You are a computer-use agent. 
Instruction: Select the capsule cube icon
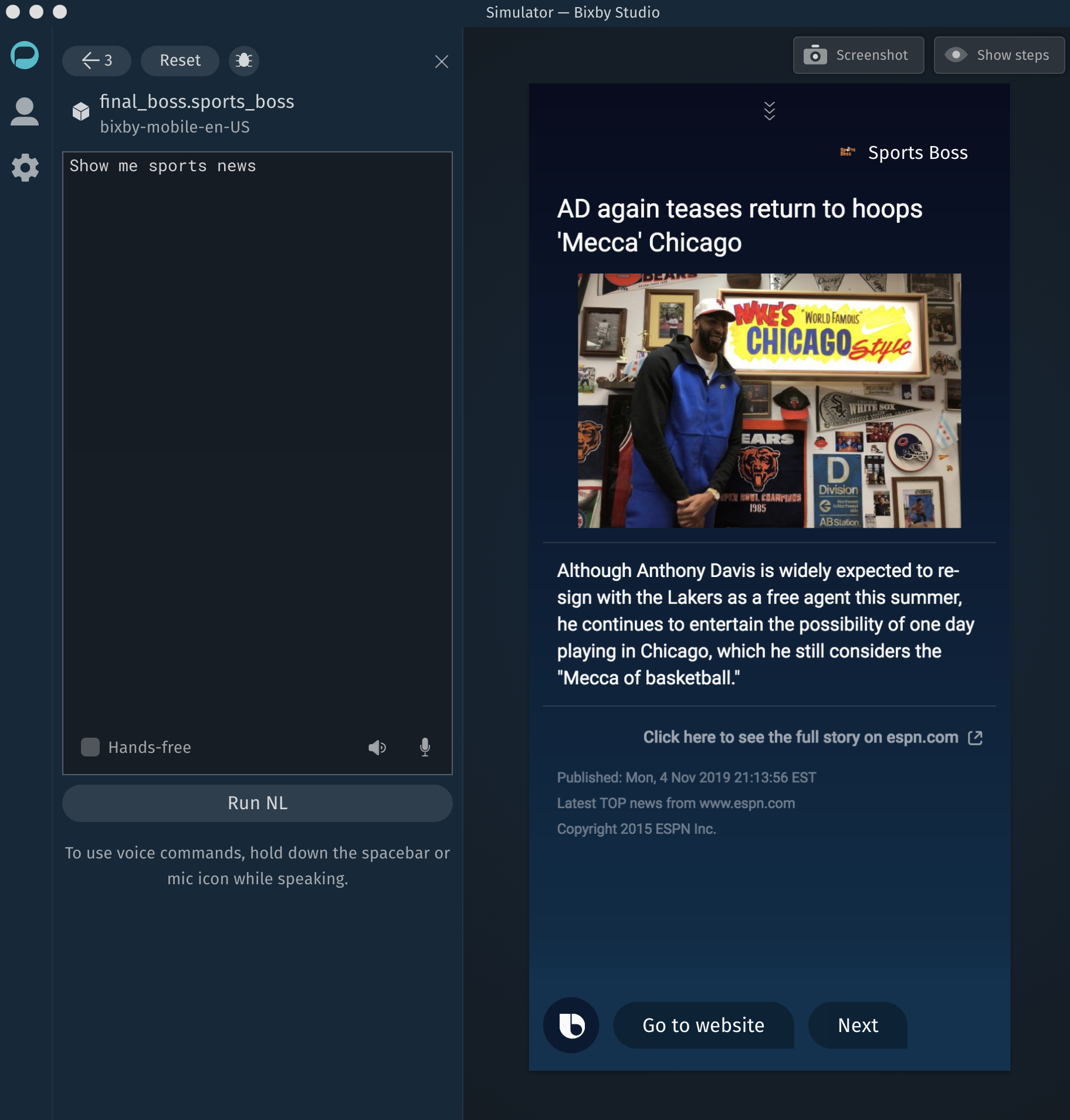[x=81, y=111]
